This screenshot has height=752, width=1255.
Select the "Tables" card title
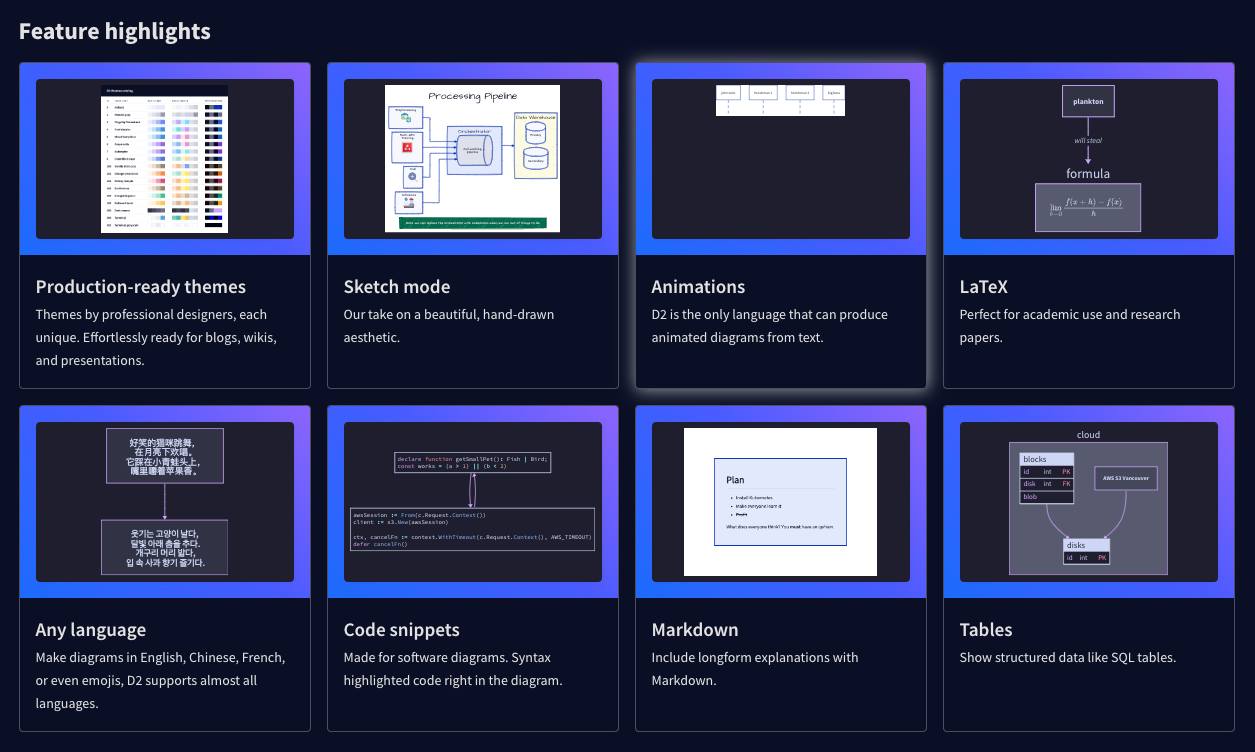coord(986,630)
